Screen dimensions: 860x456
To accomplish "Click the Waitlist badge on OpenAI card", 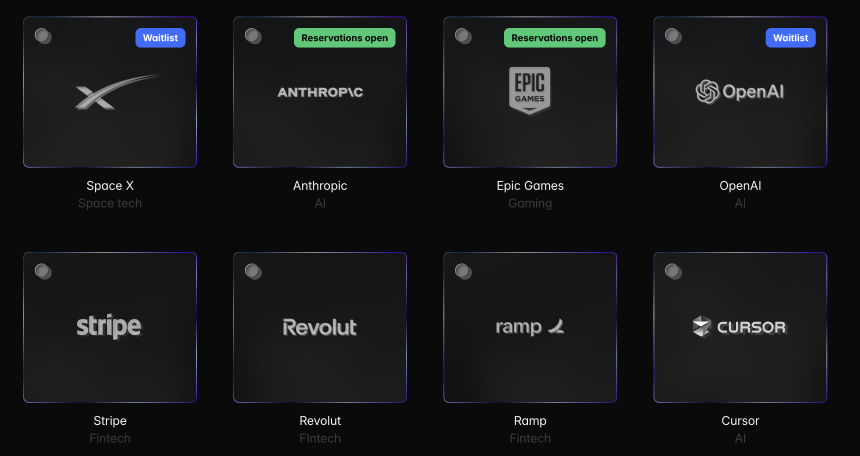I will (x=791, y=38).
